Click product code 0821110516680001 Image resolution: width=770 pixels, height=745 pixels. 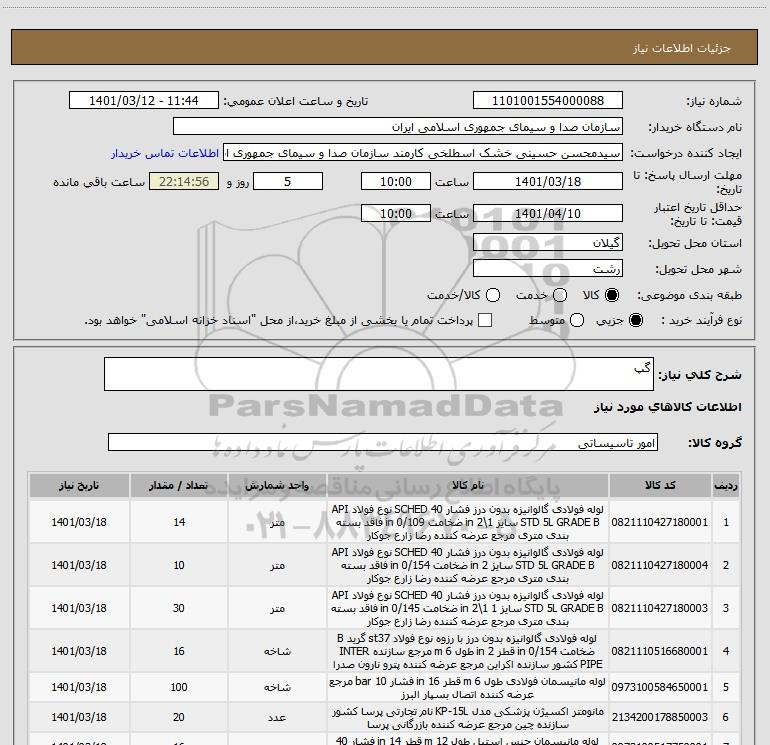click(660, 651)
